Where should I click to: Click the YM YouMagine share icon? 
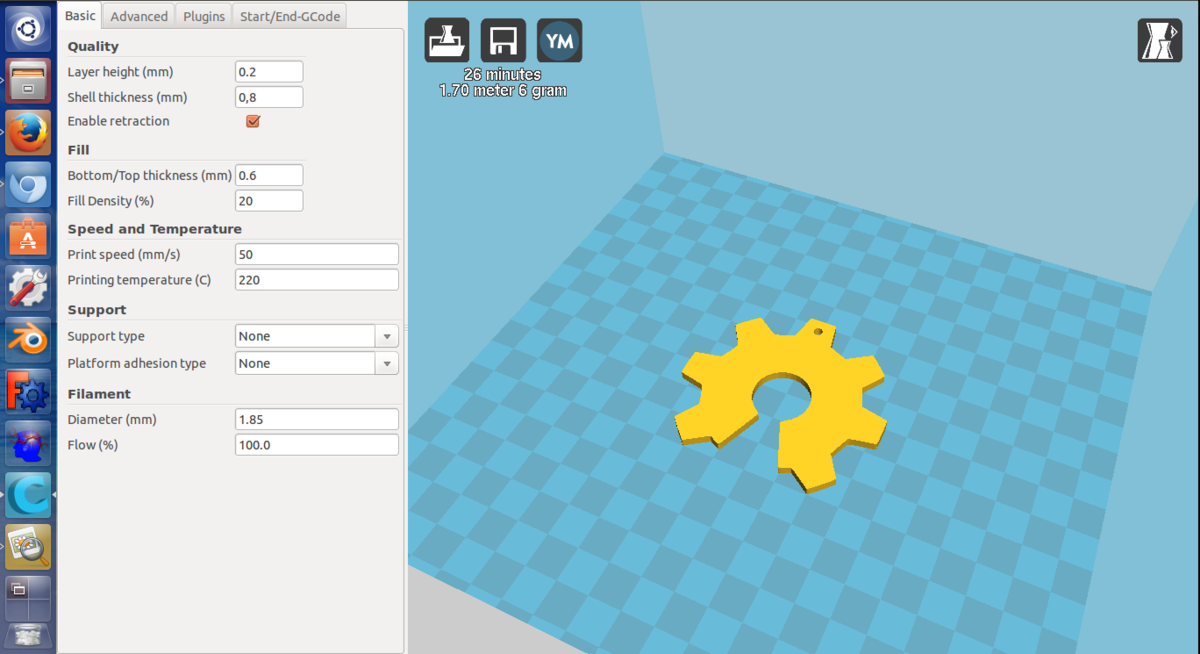pos(559,41)
